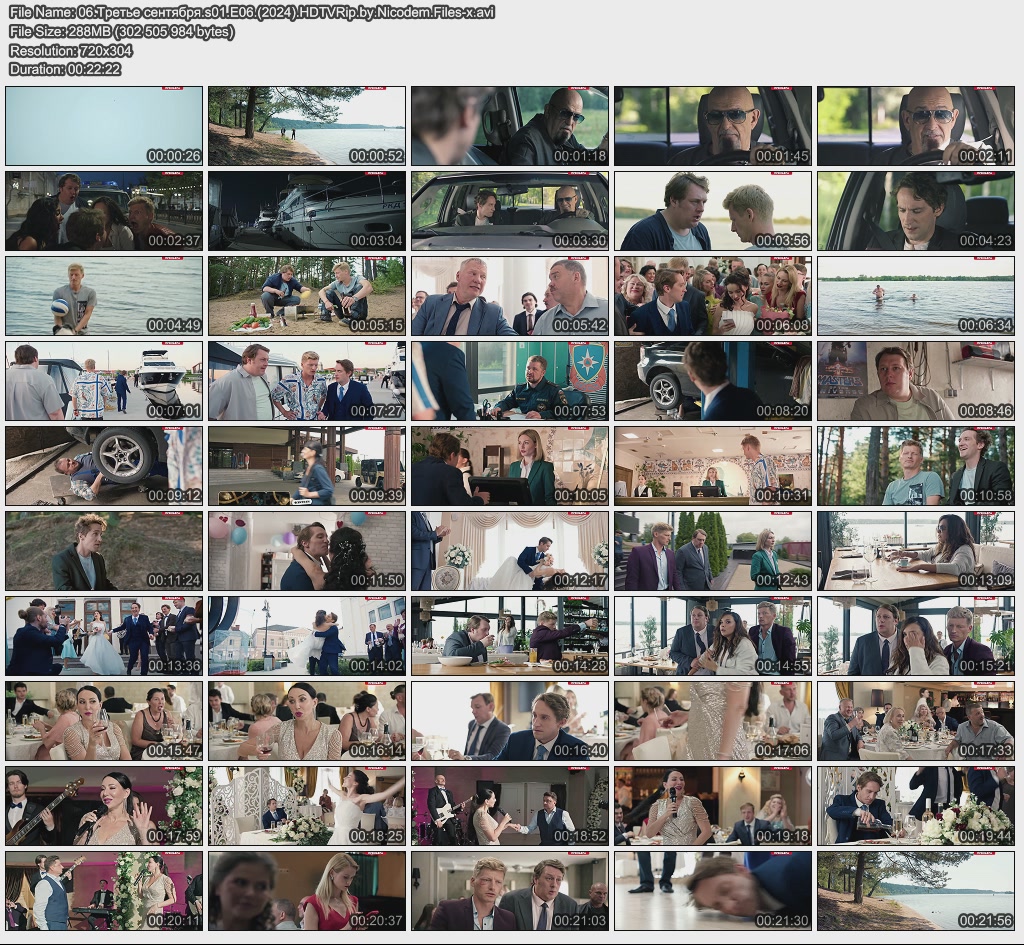
Task: Select the balloons kiss frame at 00:11:50
Action: [307, 551]
